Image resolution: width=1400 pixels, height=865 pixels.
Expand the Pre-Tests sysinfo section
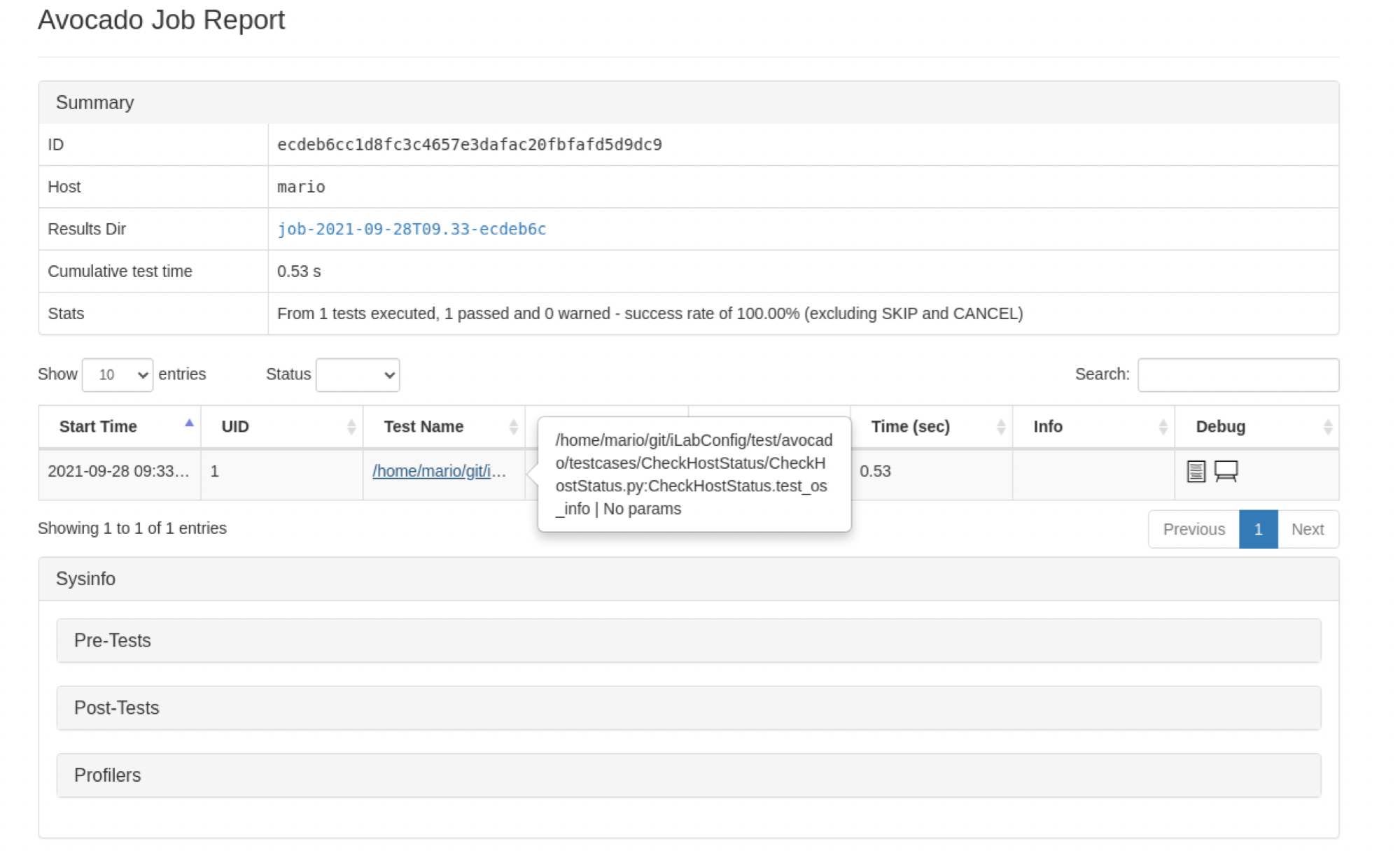pos(112,640)
